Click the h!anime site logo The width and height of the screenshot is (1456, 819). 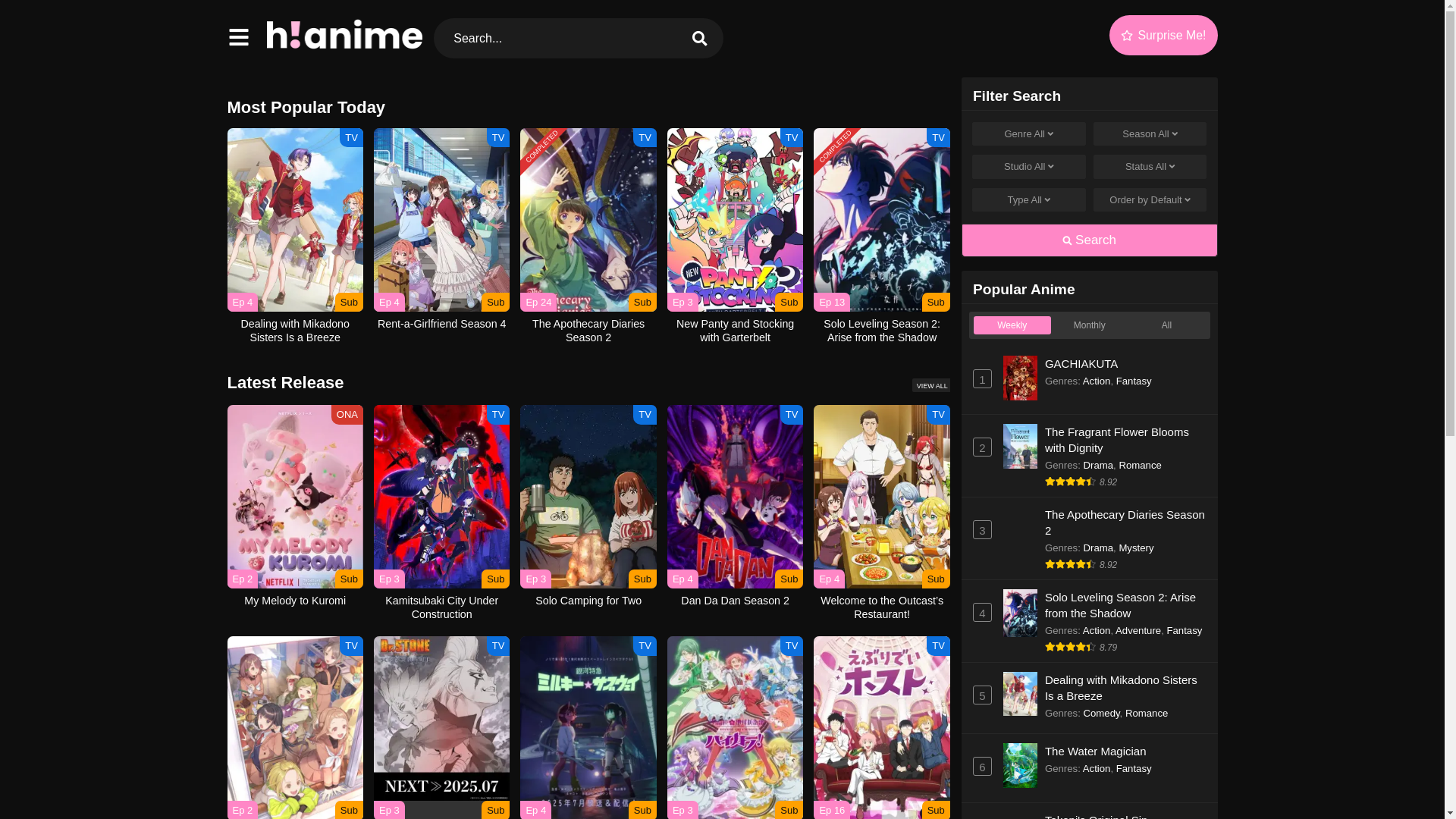pos(344,35)
